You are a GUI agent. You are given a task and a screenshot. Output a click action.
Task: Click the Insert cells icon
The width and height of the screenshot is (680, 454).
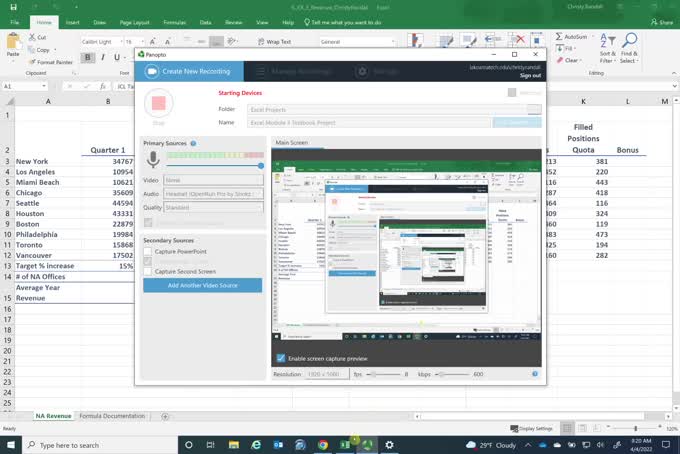click(491, 40)
